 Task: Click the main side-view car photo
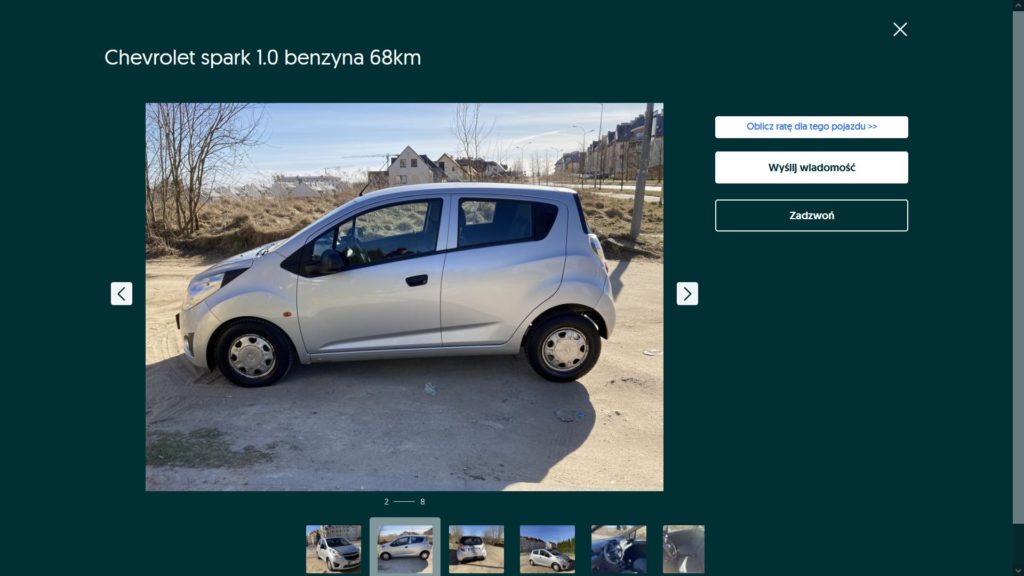[404, 296]
